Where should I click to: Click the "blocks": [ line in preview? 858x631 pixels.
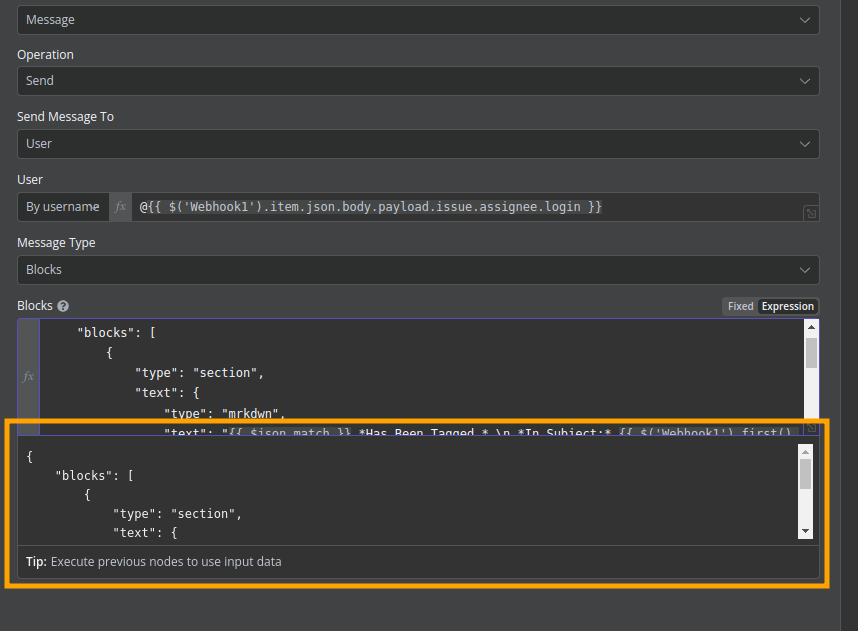tap(94, 476)
